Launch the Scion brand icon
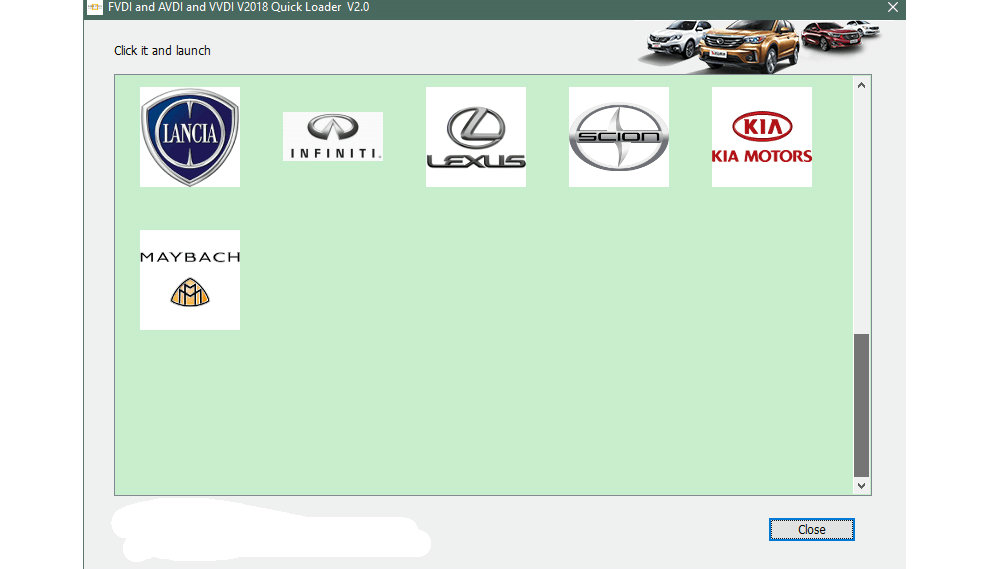The height and width of the screenshot is (569, 990). 619,137
